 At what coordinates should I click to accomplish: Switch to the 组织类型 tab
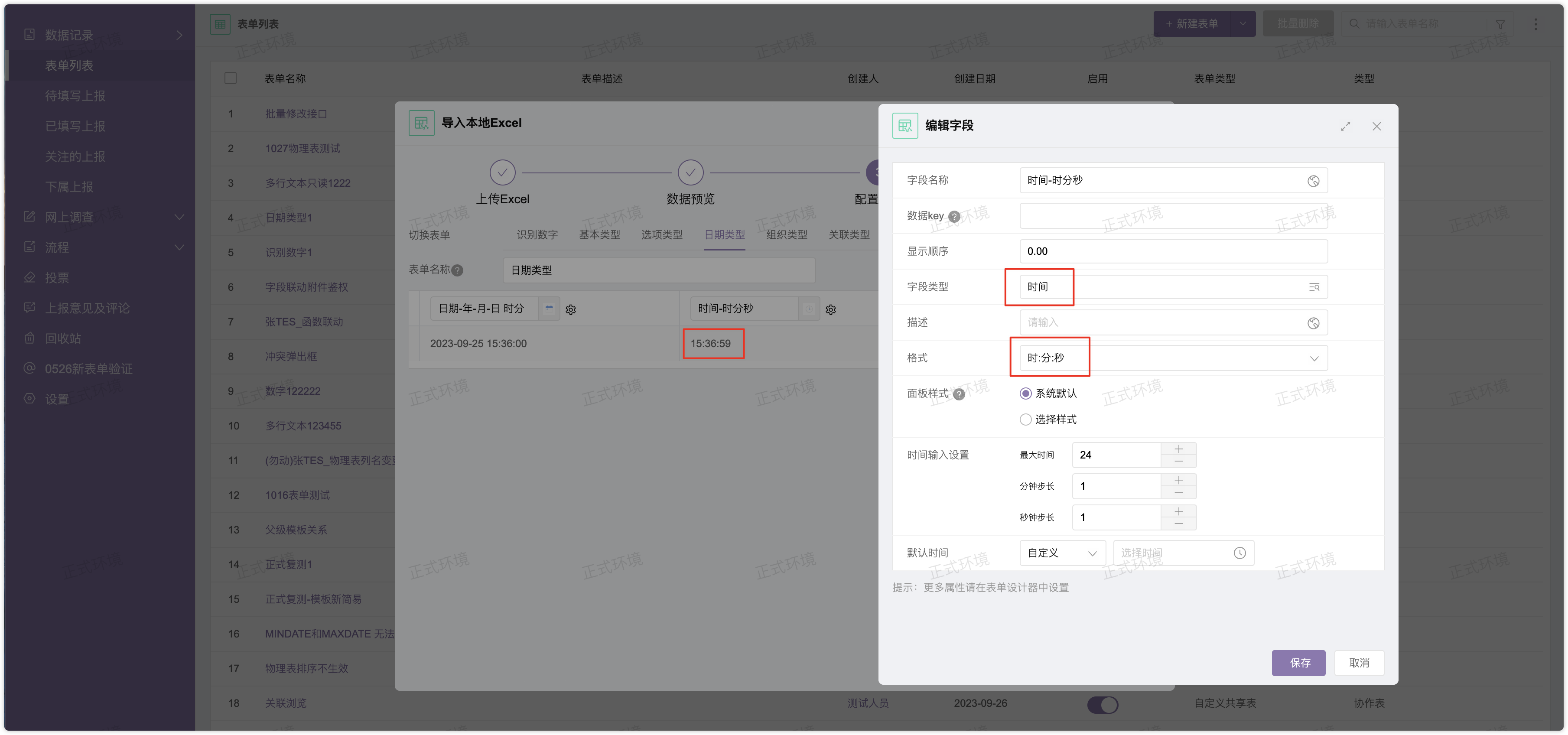[787, 235]
